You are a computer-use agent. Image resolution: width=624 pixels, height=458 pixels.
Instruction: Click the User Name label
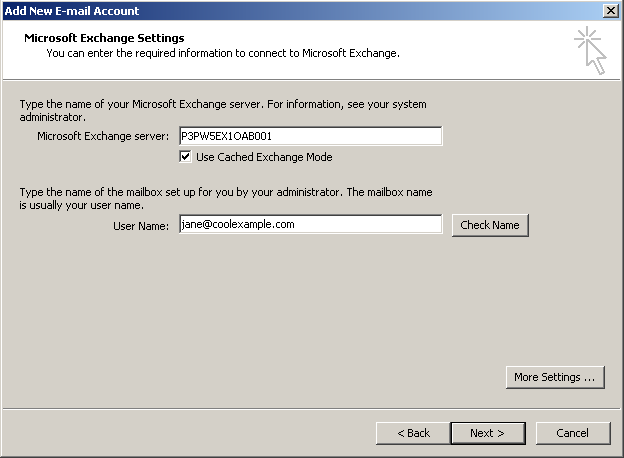(x=141, y=226)
